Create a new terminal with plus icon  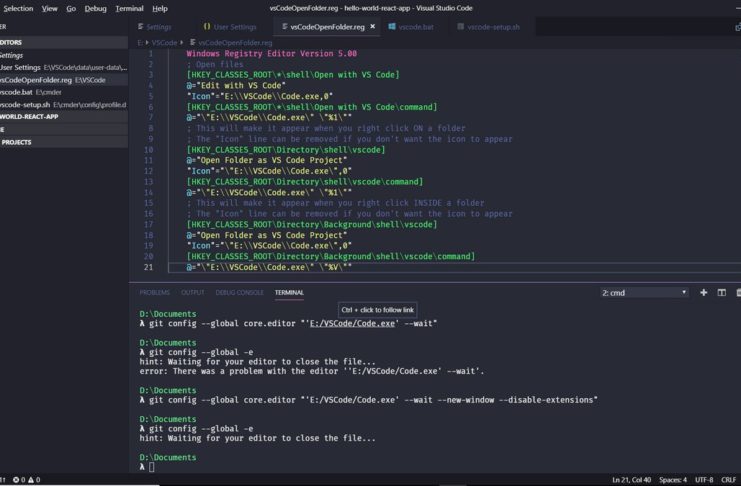[x=704, y=293]
